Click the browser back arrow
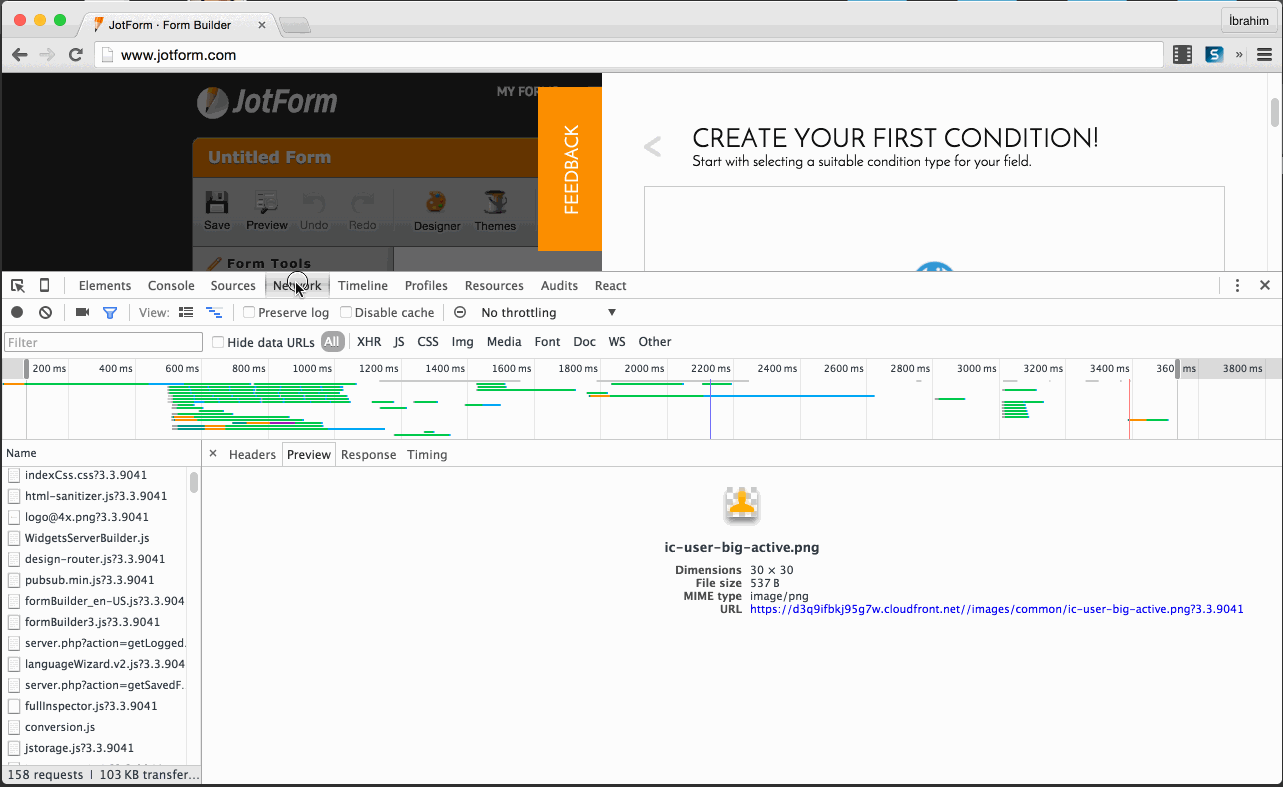Image resolution: width=1283 pixels, height=787 pixels. (20, 55)
